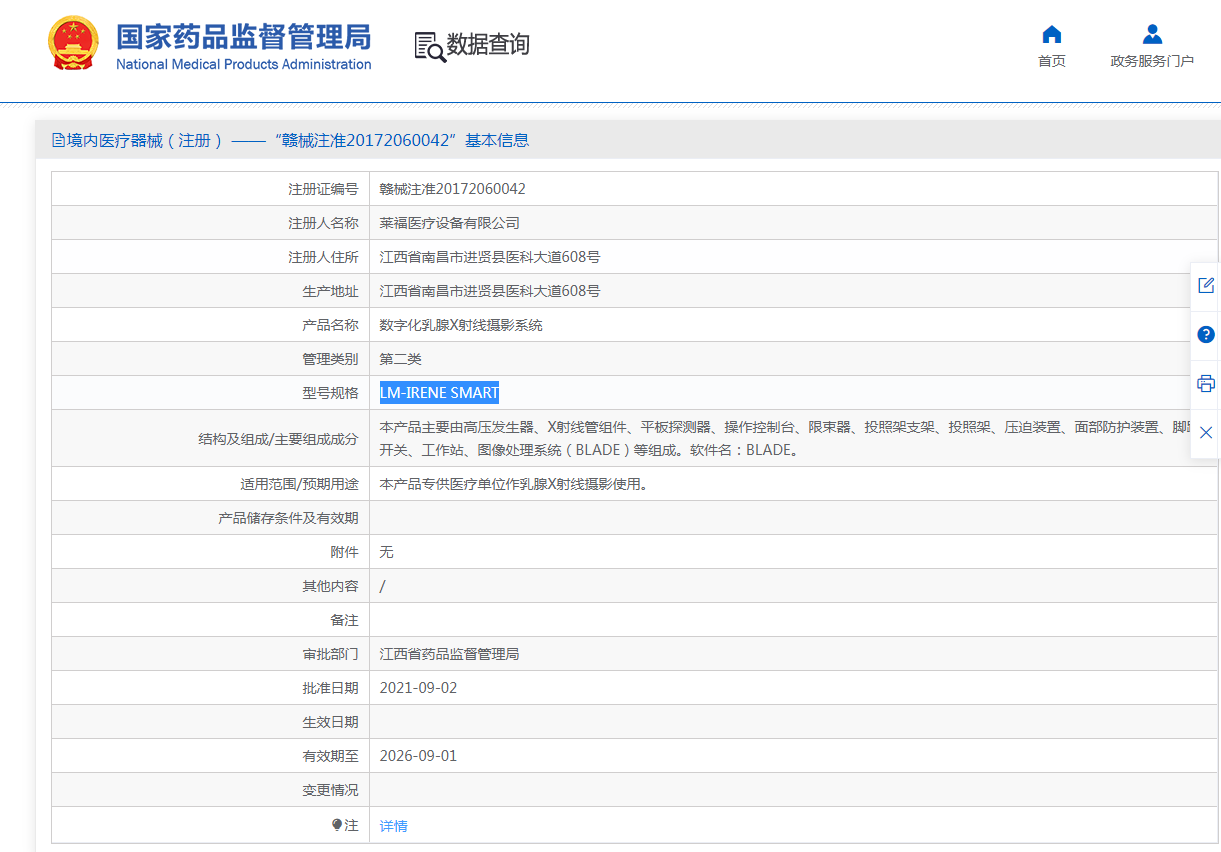Click the slash value in 其他内容 row
The image size is (1221, 852).
383,586
